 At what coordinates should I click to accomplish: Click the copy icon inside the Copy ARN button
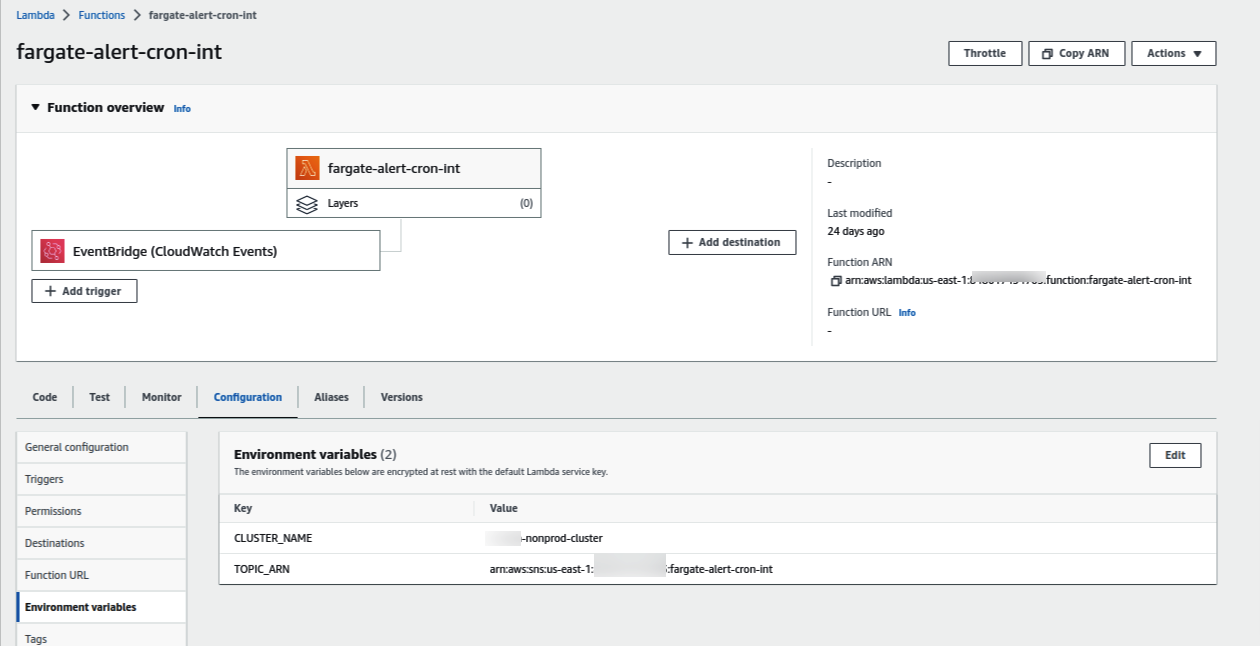[1047, 53]
